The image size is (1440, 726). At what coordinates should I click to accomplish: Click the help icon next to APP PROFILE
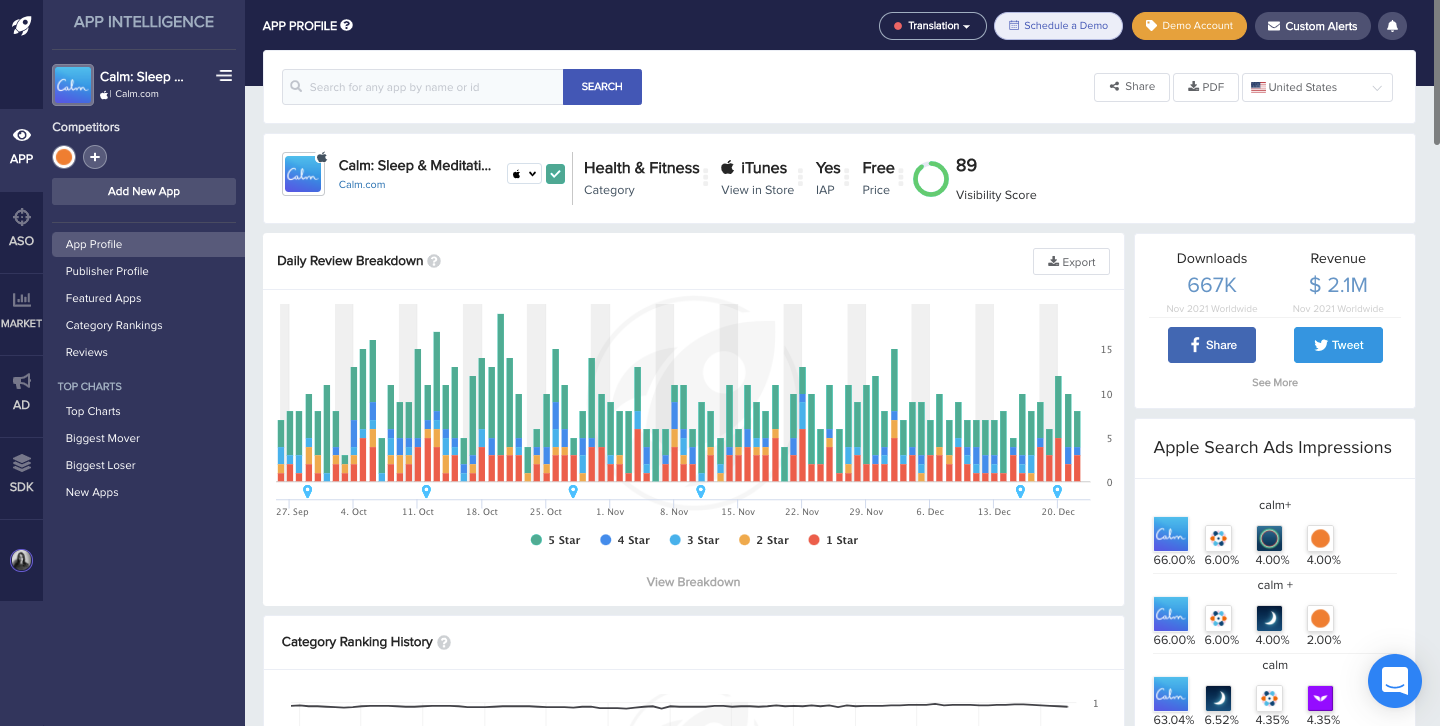pos(346,26)
